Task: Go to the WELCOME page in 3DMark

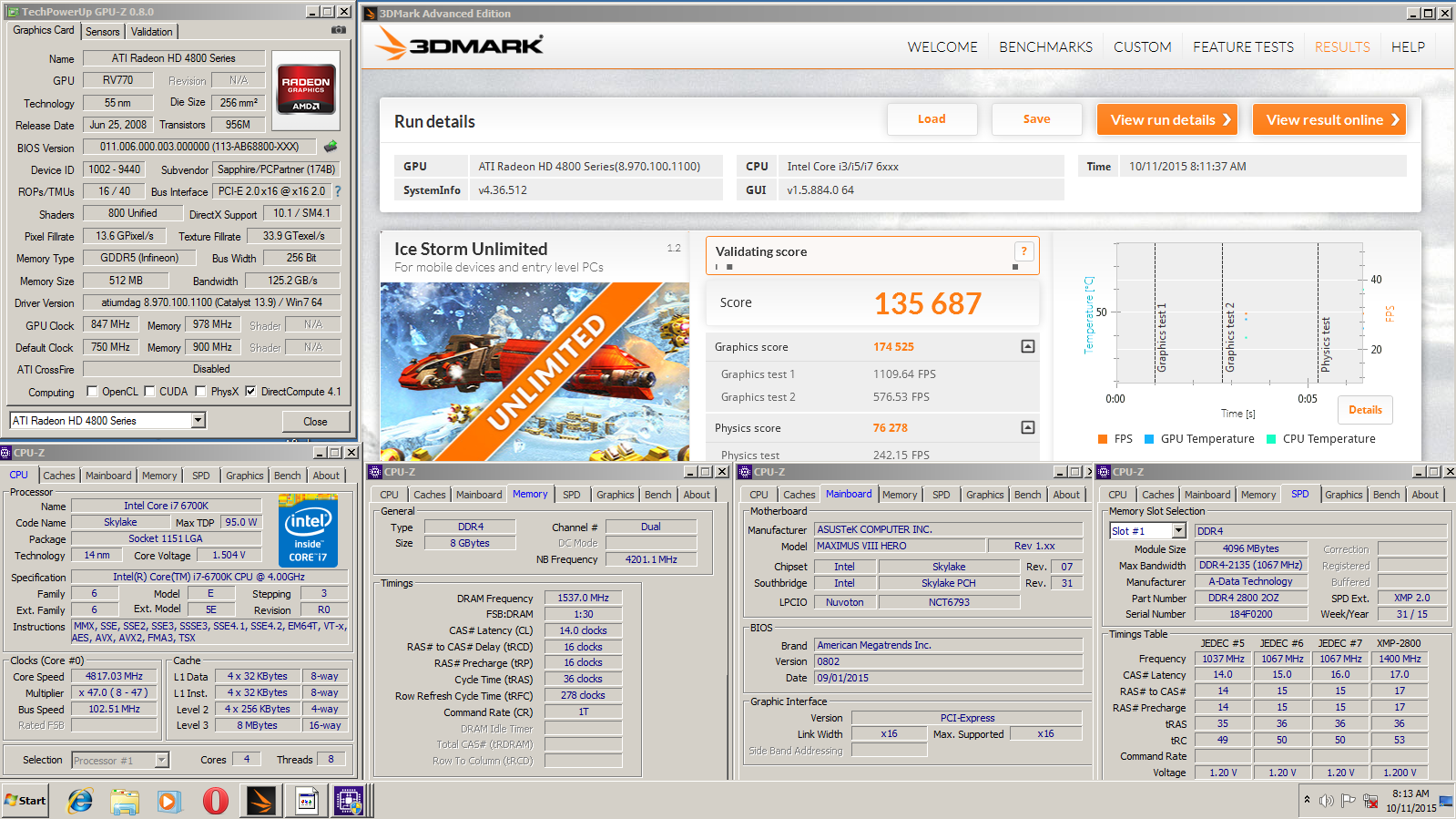Action: point(942,46)
